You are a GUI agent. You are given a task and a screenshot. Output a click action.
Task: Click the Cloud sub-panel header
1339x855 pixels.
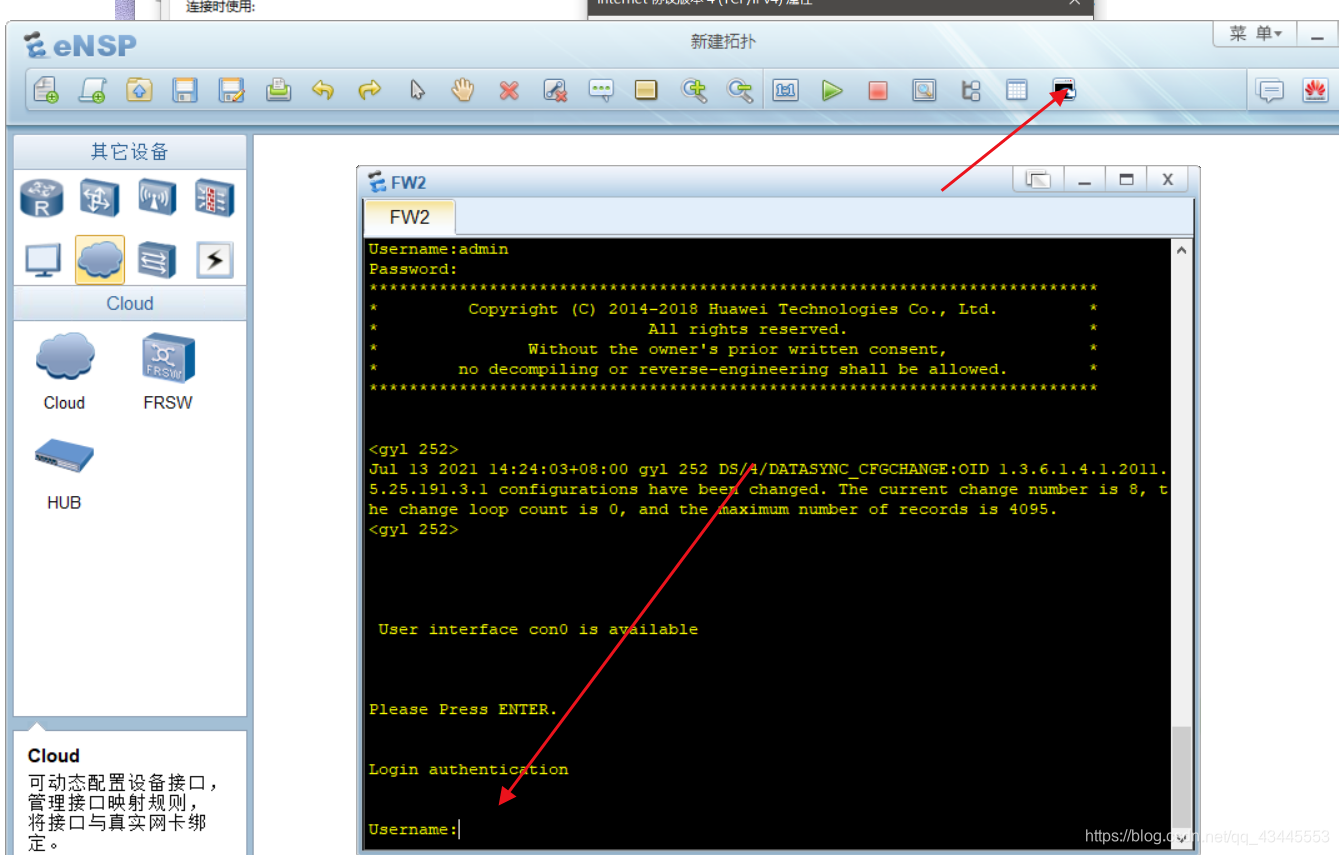point(130,303)
